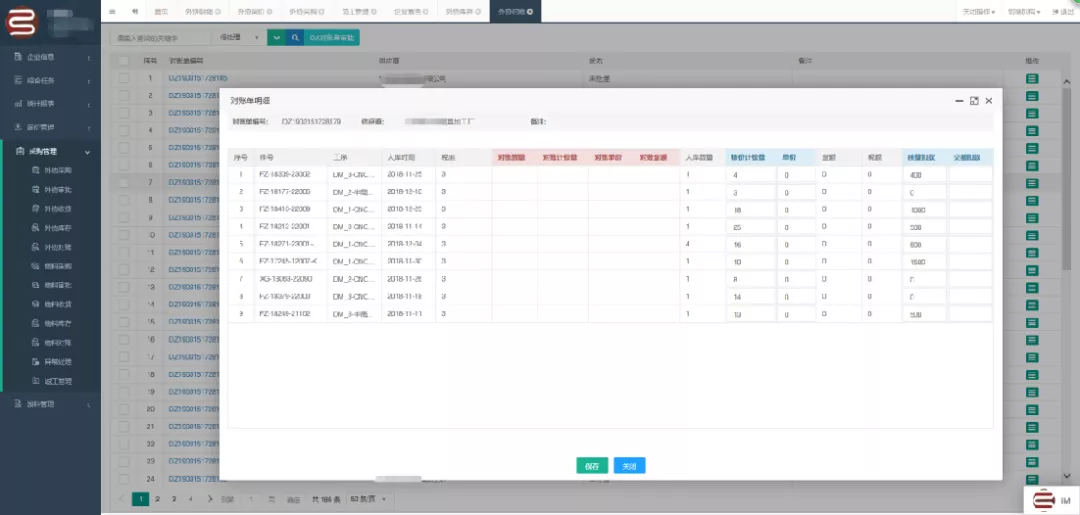The width and height of the screenshot is (1080, 515).
Task: Click the green operation icon in row 3
Action: (x=1032, y=112)
